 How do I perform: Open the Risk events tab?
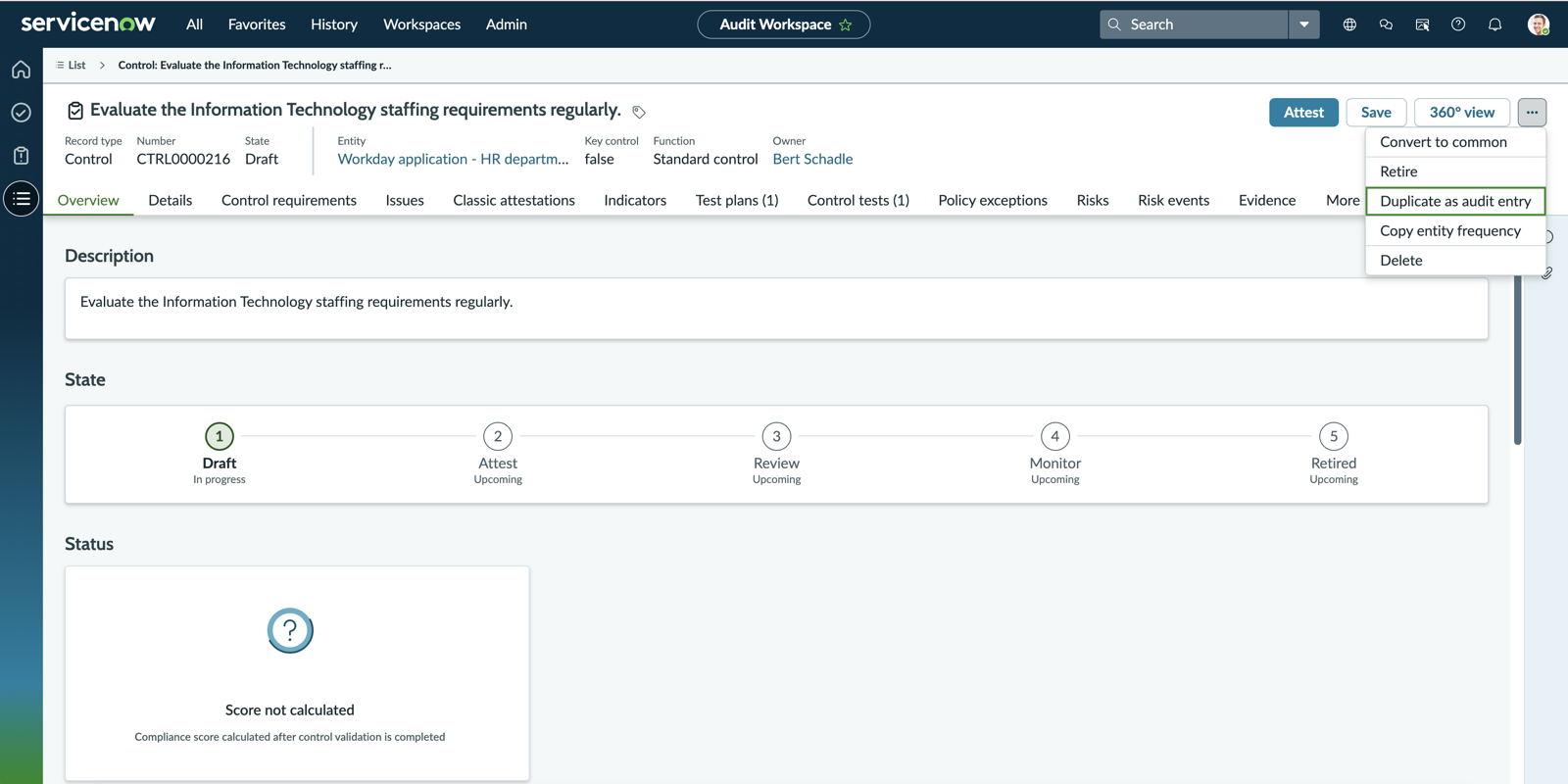(x=1173, y=200)
